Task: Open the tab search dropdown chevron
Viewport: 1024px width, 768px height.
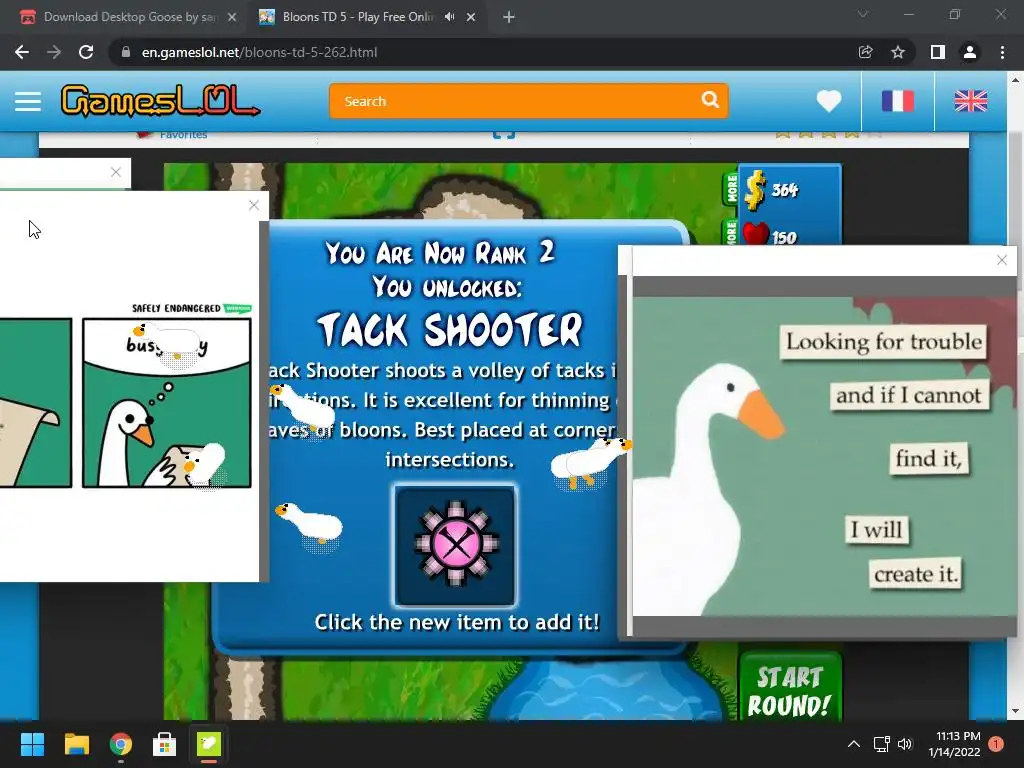Action: tap(863, 14)
